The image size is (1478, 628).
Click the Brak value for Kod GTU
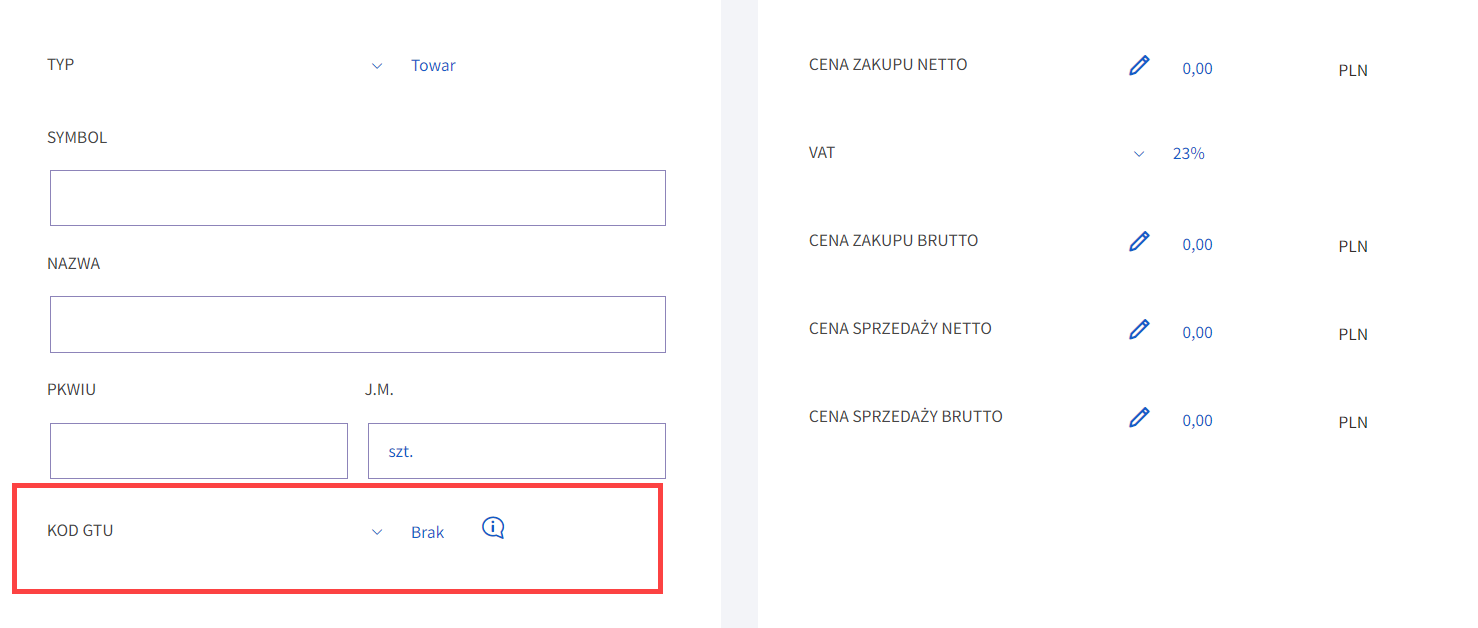(427, 532)
